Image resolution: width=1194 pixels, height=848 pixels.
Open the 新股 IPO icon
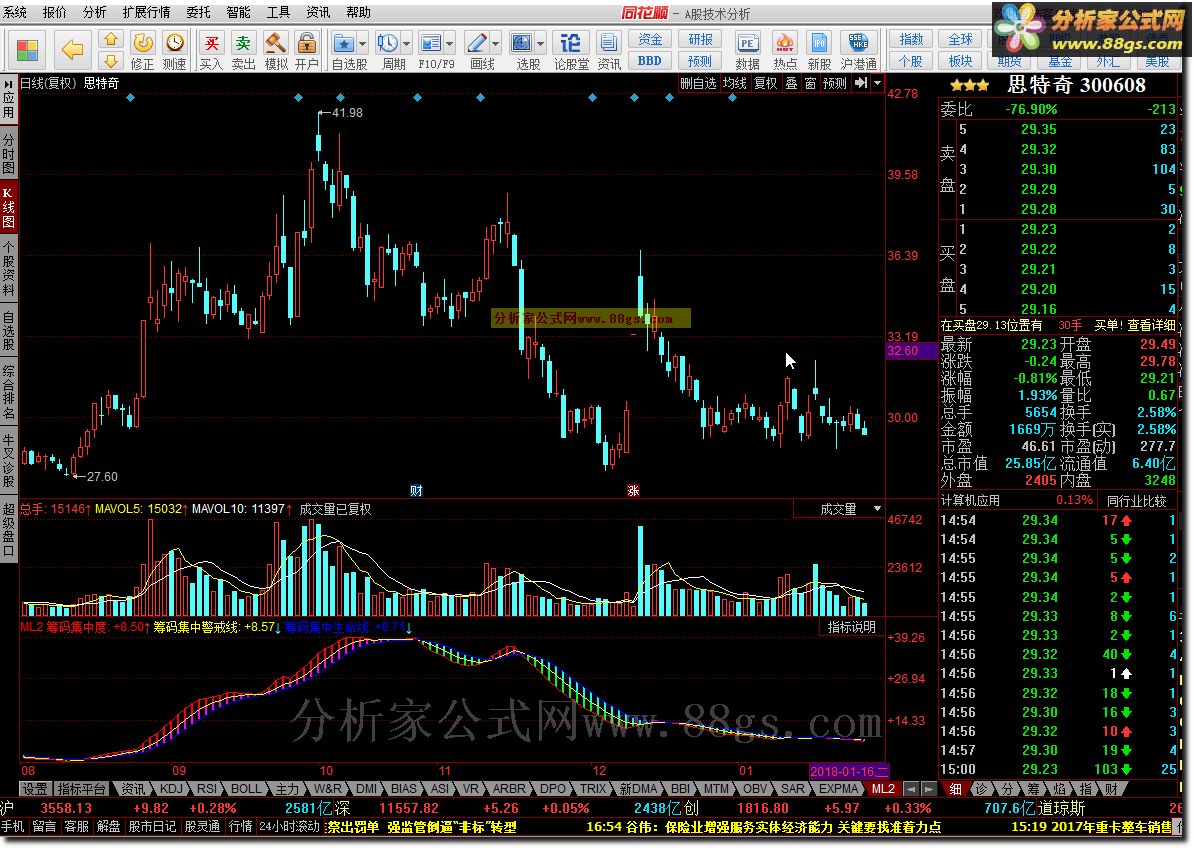[x=819, y=51]
